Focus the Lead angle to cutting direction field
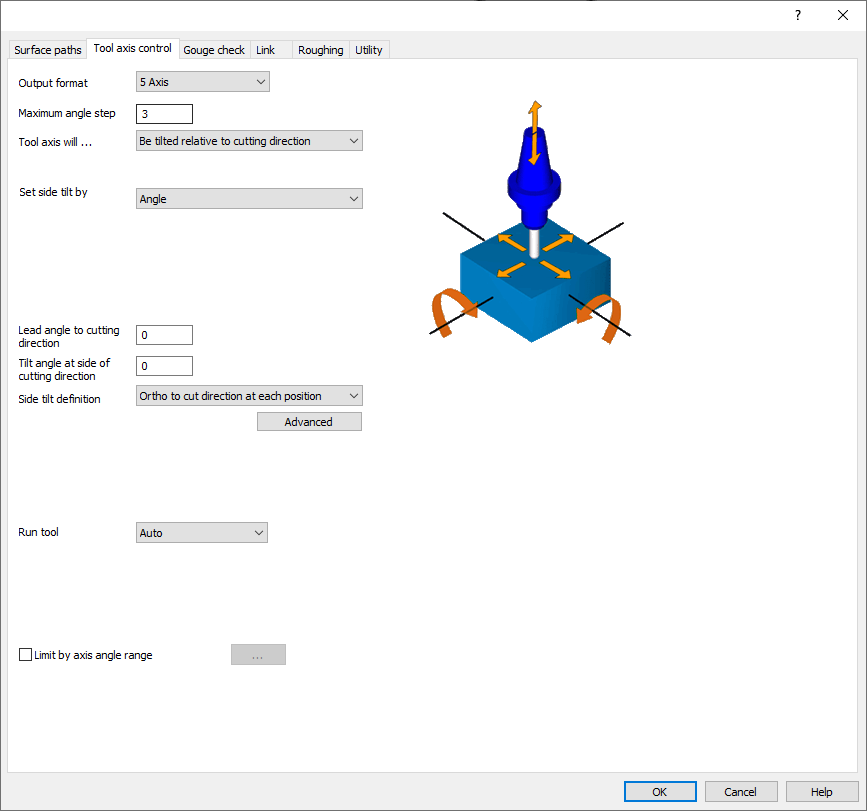867x811 pixels. point(164,335)
